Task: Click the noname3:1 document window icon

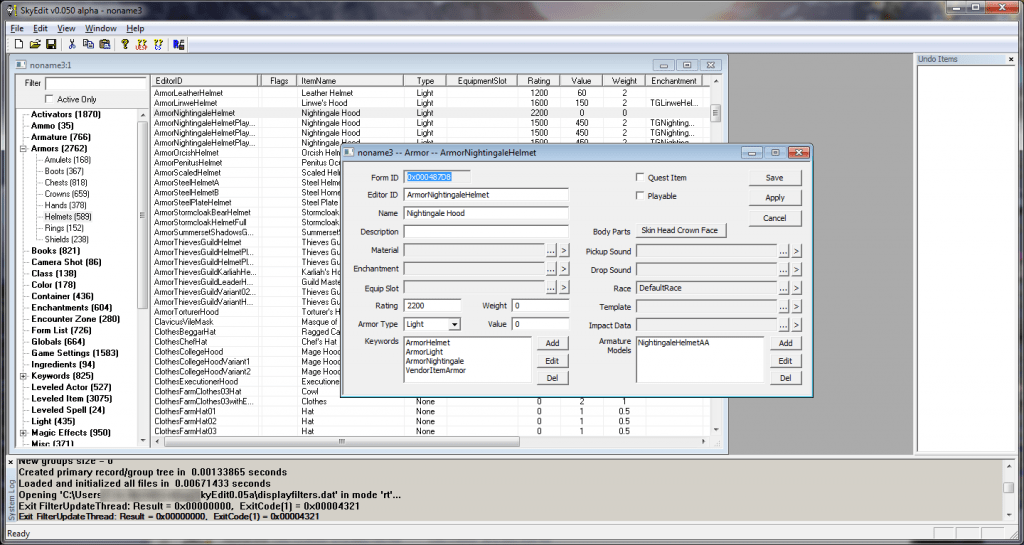Action: click(22, 65)
